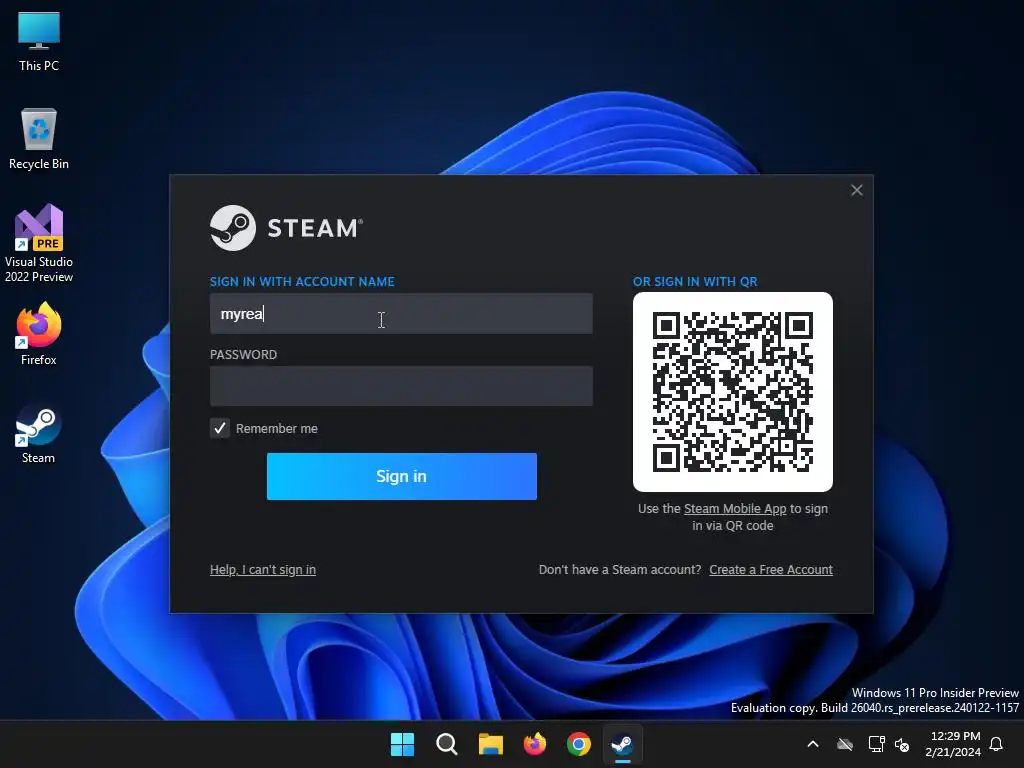
Task: Launch Firefox from the taskbar
Action: [x=535, y=744]
